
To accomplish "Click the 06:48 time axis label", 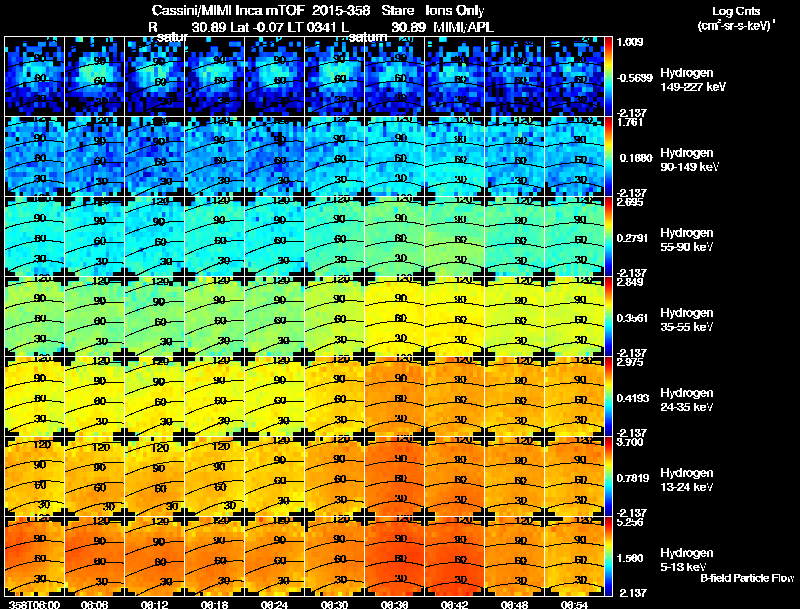I will [x=514, y=604].
